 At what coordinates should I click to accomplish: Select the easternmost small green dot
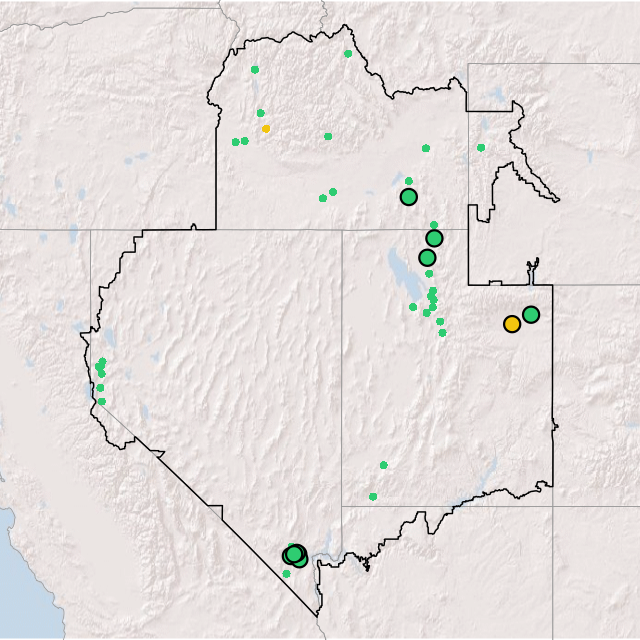tap(481, 148)
